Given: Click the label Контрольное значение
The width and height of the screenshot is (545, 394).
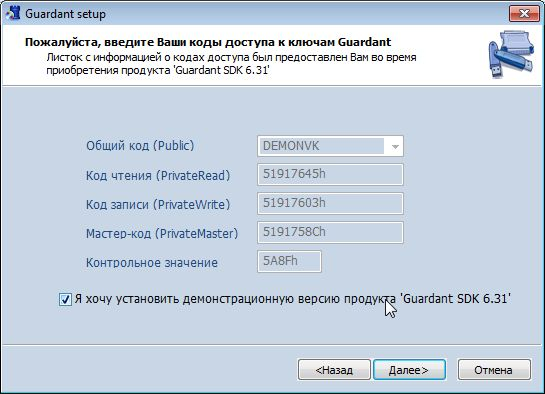Looking at the screenshot, I should point(152,263).
